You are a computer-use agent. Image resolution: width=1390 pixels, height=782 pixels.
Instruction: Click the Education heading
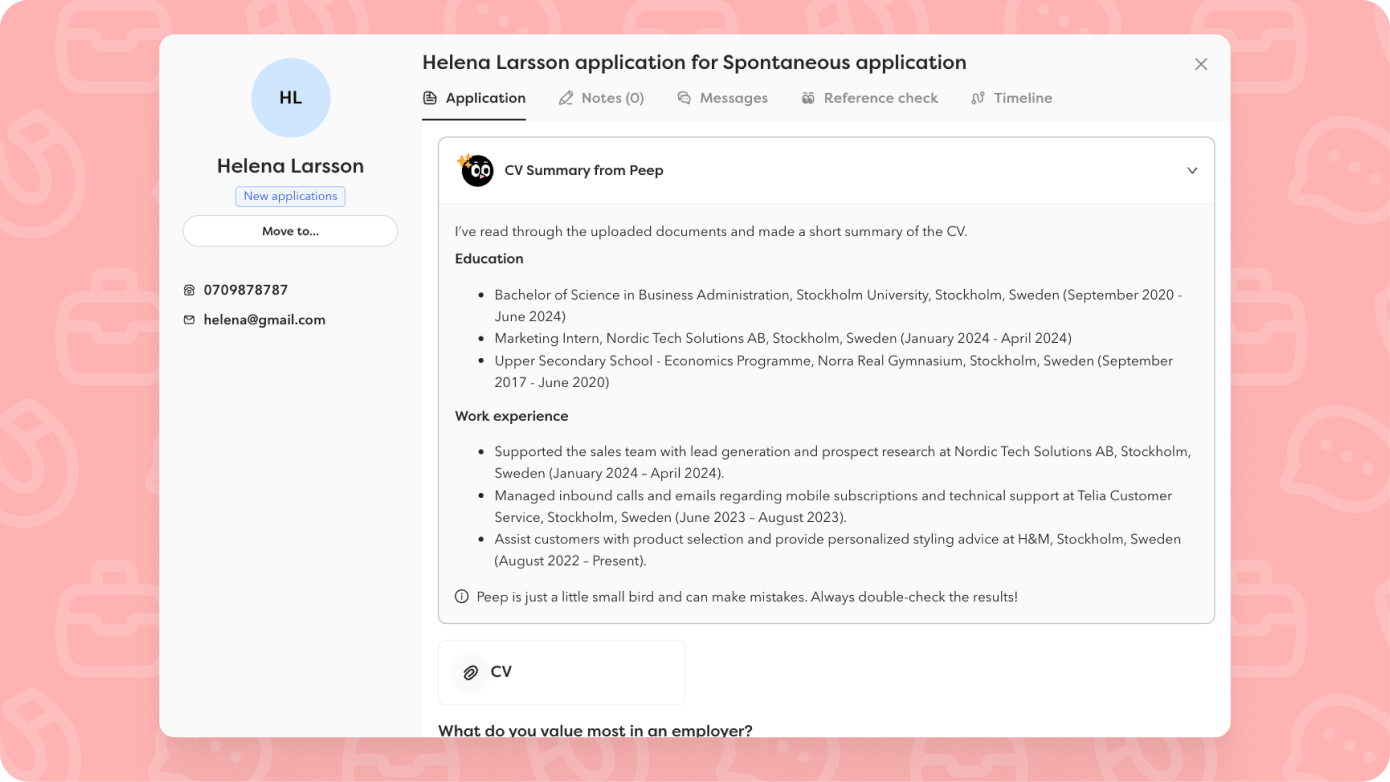[x=489, y=259]
